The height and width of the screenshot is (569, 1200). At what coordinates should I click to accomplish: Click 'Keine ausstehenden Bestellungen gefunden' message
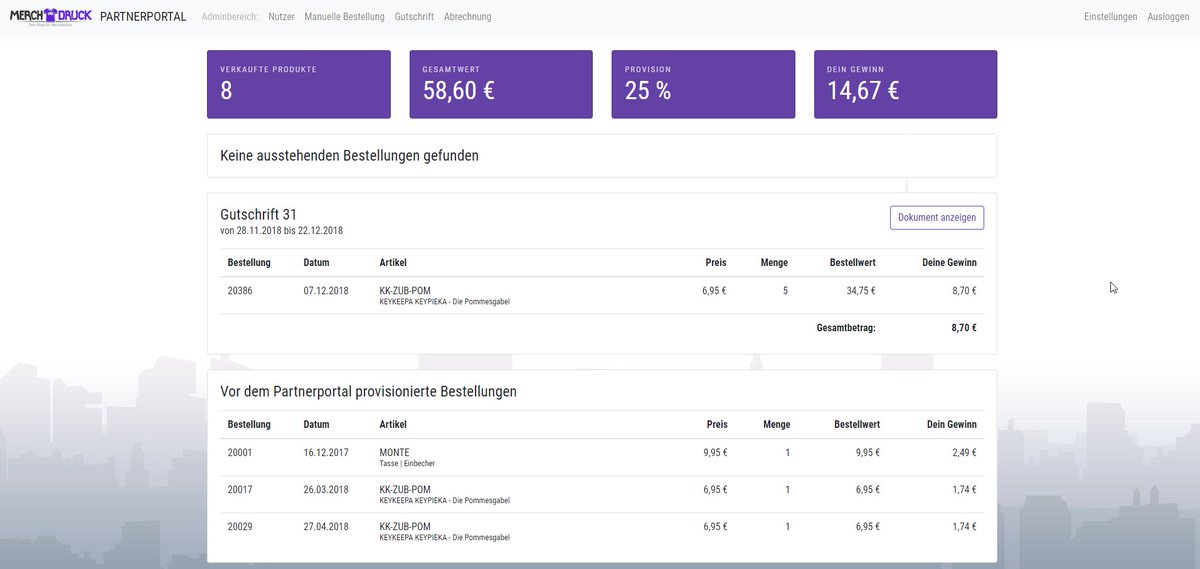click(349, 156)
